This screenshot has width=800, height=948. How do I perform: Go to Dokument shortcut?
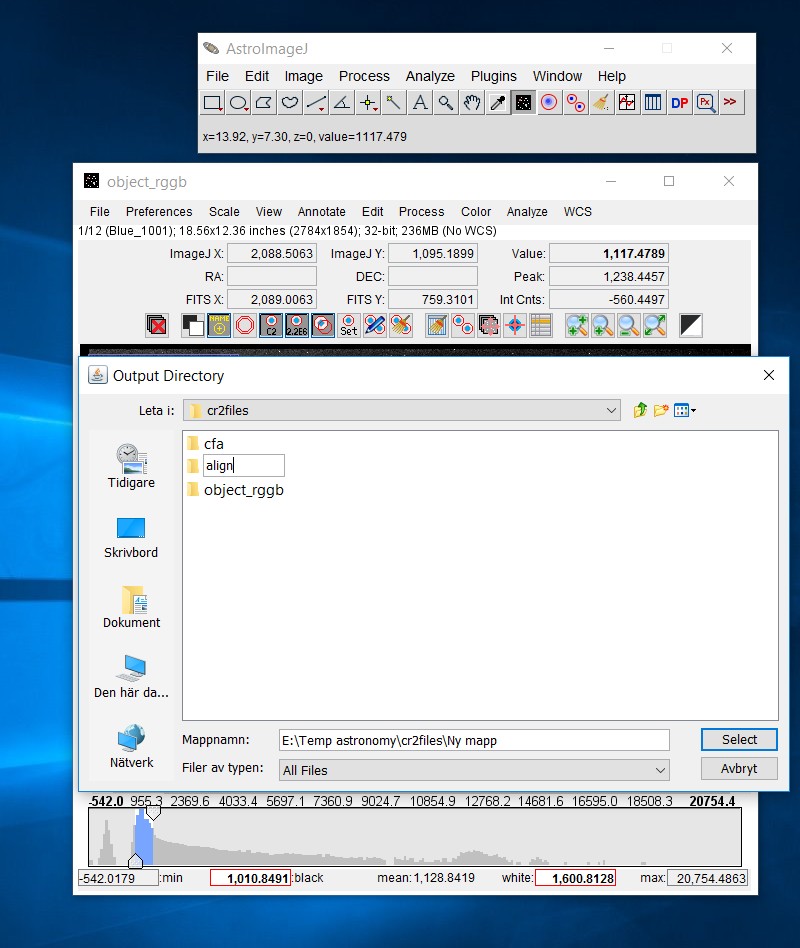coord(131,608)
